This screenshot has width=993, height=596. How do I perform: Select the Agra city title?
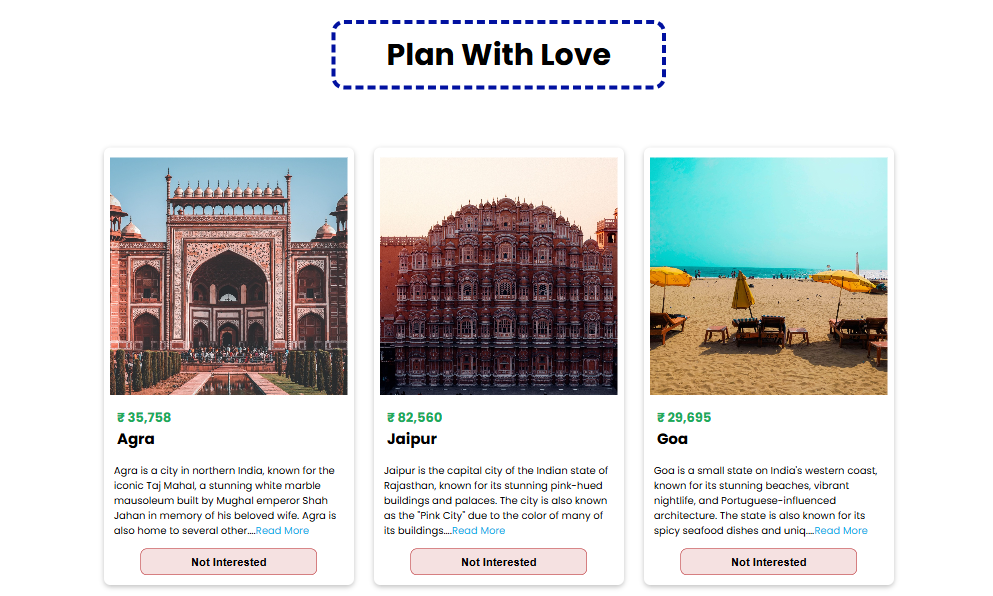coord(136,439)
